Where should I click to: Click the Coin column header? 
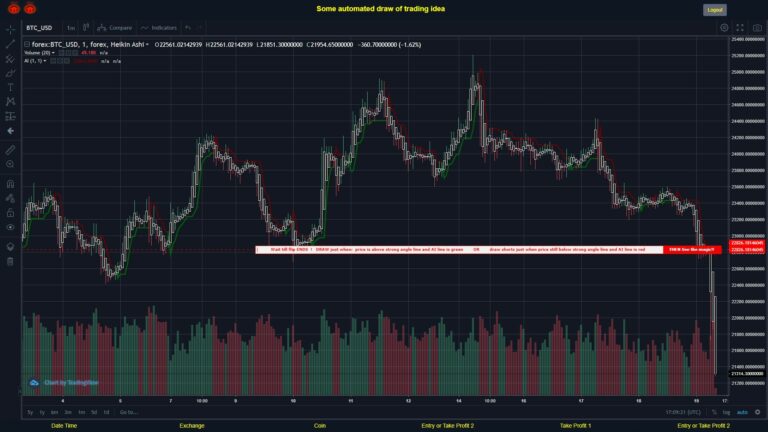click(320, 426)
